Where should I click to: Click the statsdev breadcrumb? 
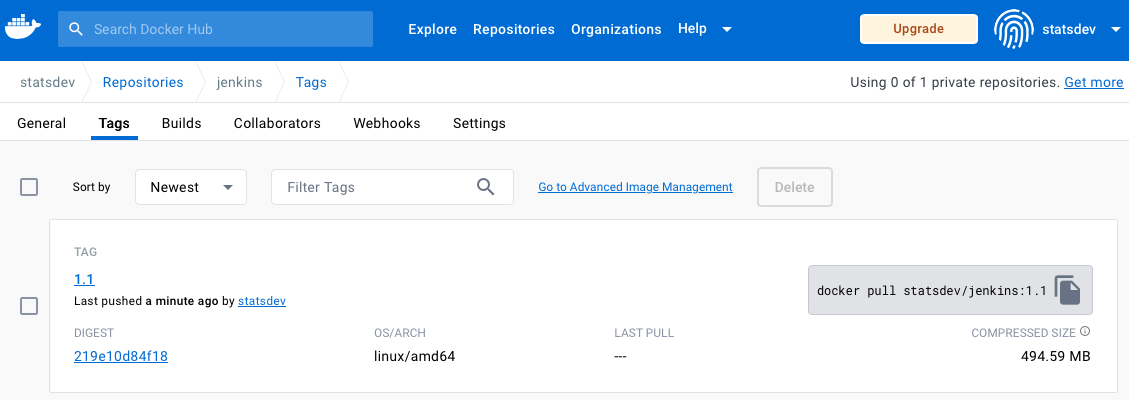(48, 82)
